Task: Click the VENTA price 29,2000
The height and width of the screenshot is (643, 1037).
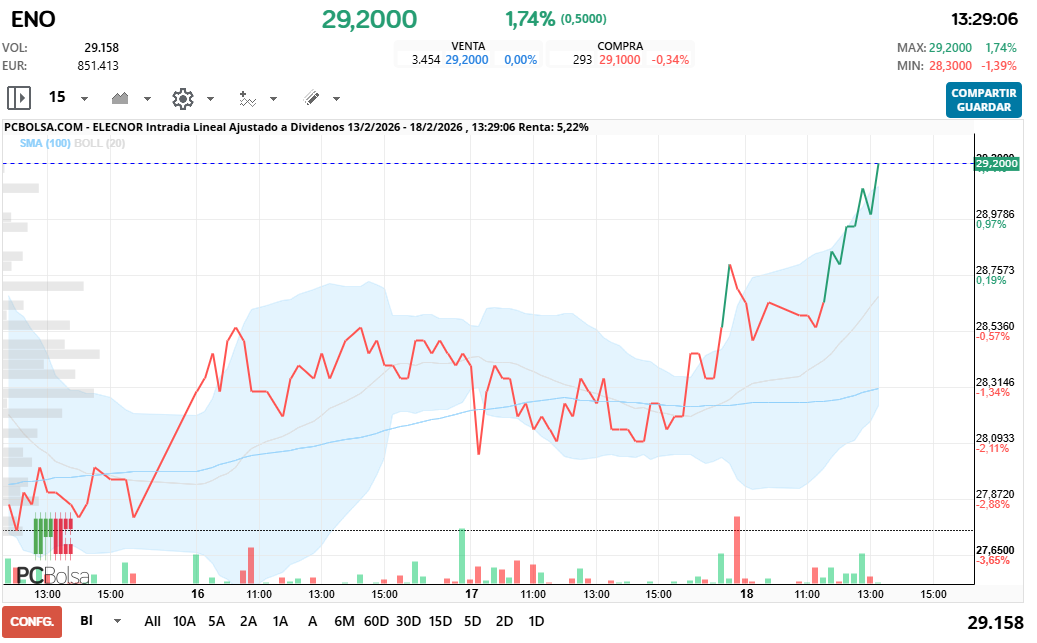Action: (467, 60)
